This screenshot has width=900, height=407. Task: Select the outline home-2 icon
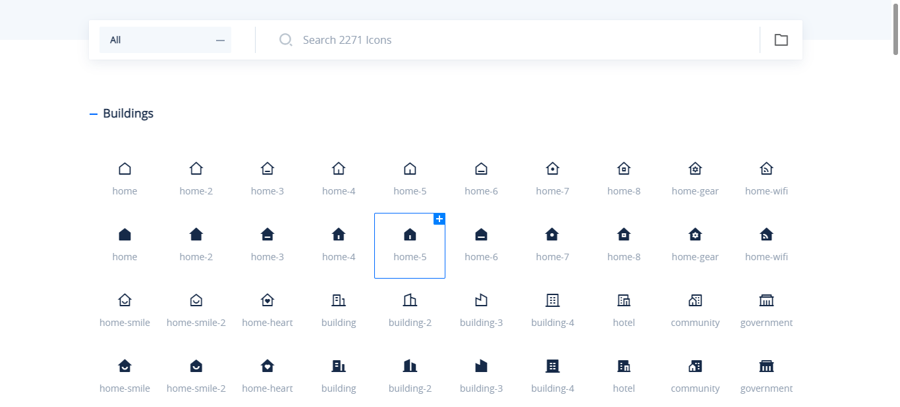pos(196,169)
